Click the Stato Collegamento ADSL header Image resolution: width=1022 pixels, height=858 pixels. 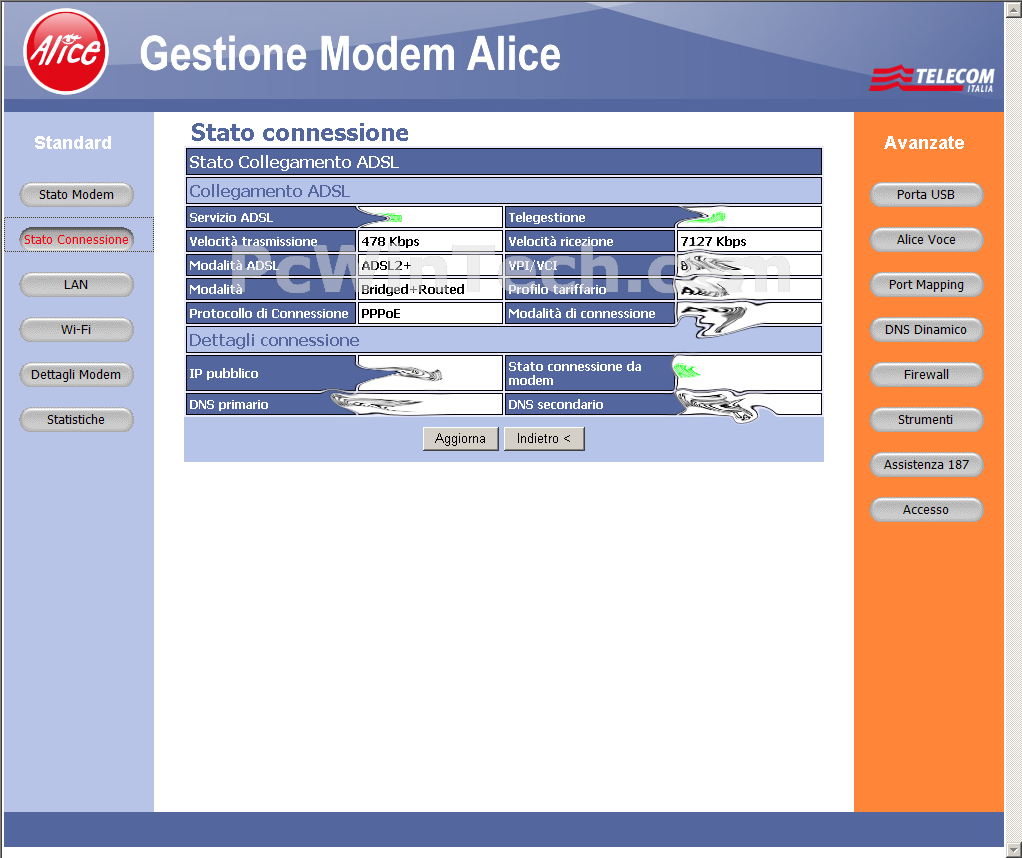pos(293,162)
